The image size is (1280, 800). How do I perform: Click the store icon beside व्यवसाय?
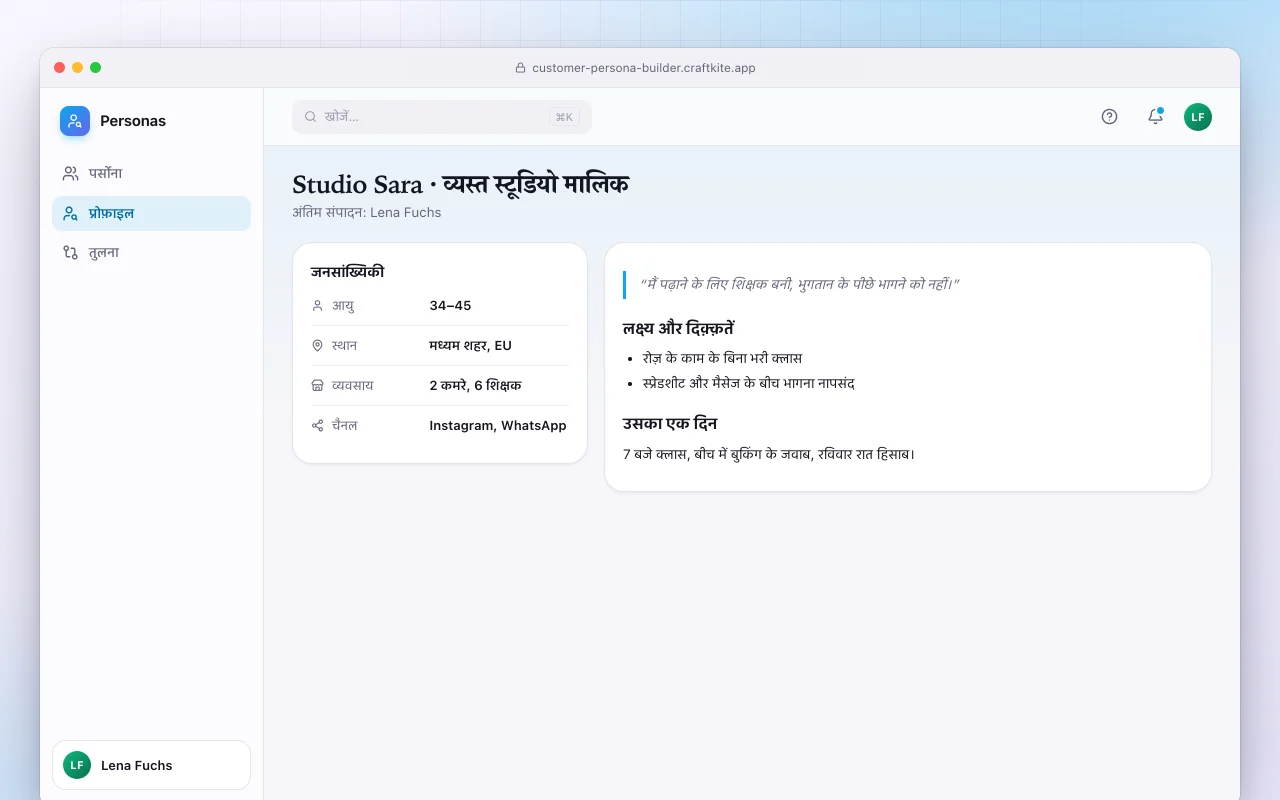coord(318,386)
